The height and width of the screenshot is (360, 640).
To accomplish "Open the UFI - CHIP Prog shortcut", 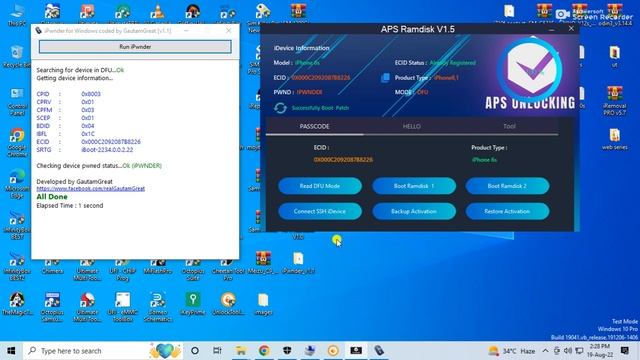I will tap(122, 269).
